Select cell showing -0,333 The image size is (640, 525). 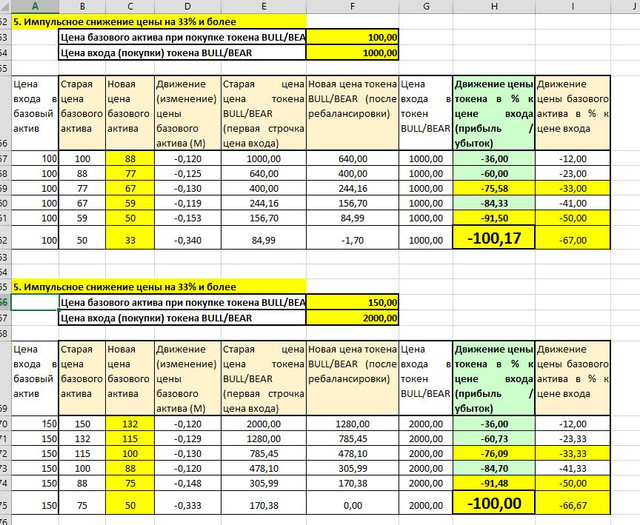click(188, 503)
